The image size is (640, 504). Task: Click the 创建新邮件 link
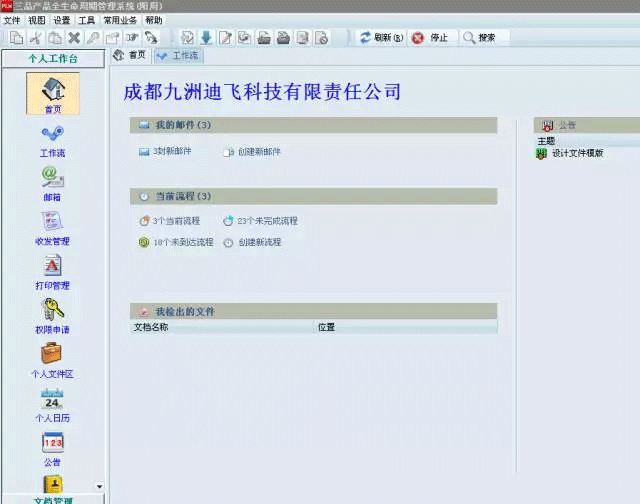coord(259,152)
